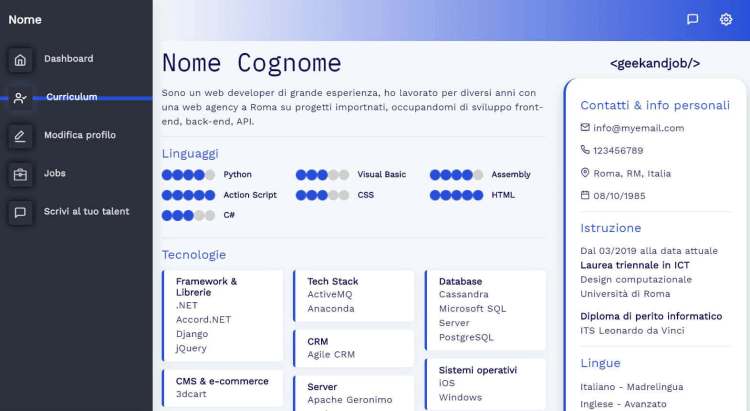Click the Curriculum user icon in sidebar
This screenshot has height=411, width=750.
[x=20, y=98]
